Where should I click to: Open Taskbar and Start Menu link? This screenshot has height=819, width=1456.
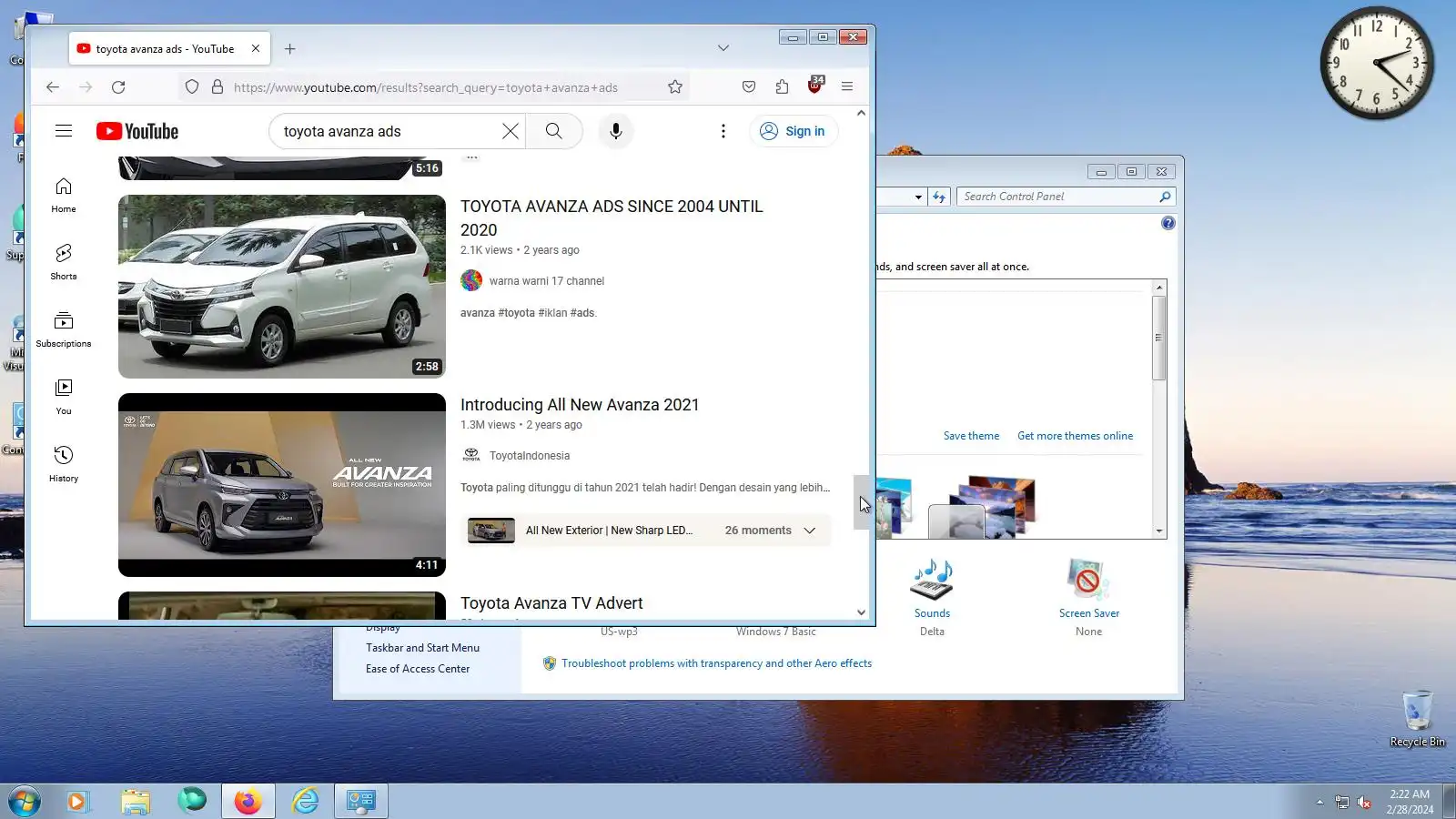pyautogui.click(x=422, y=648)
